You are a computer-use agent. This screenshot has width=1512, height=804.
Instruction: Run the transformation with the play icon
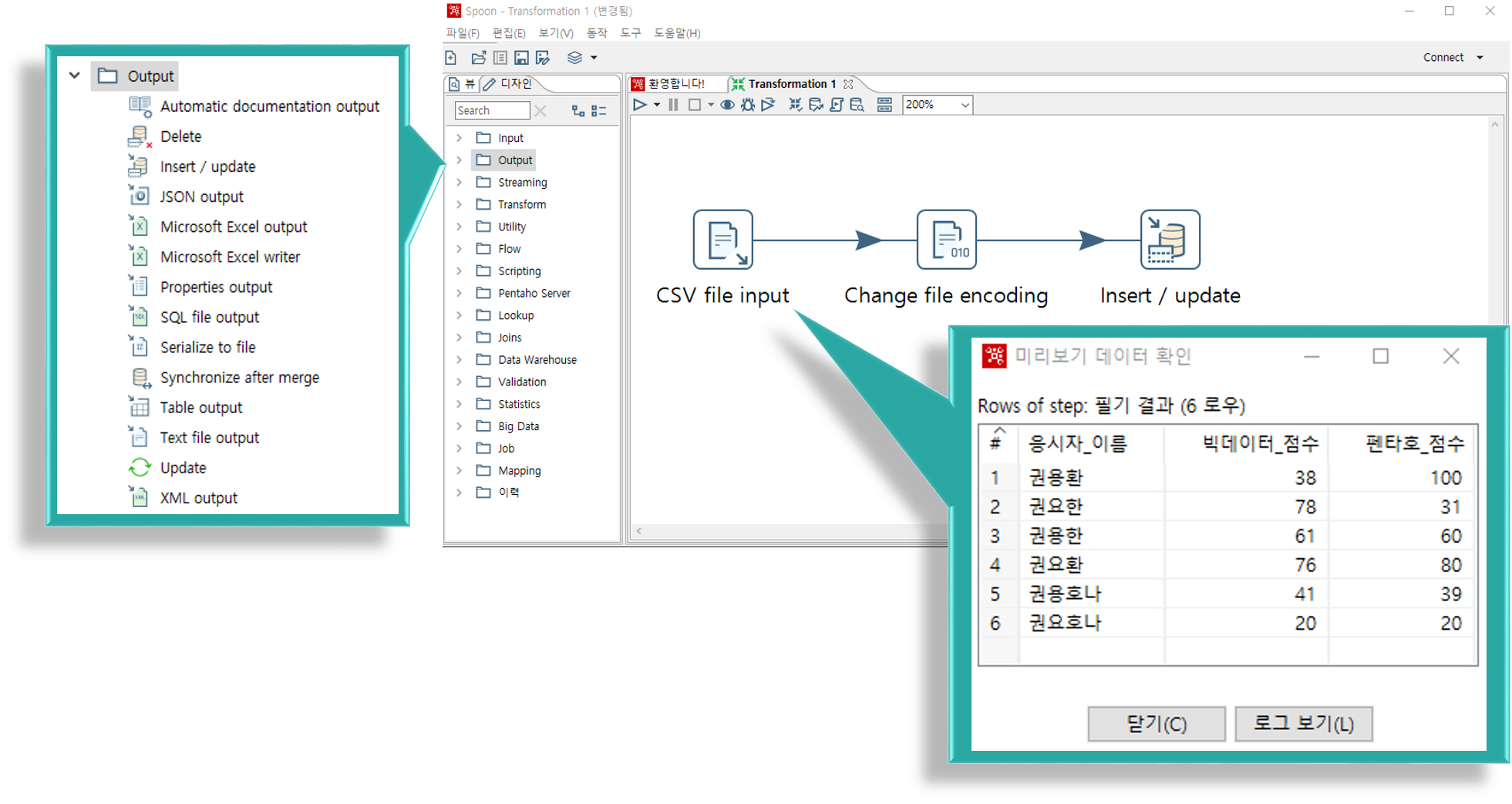click(640, 105)
